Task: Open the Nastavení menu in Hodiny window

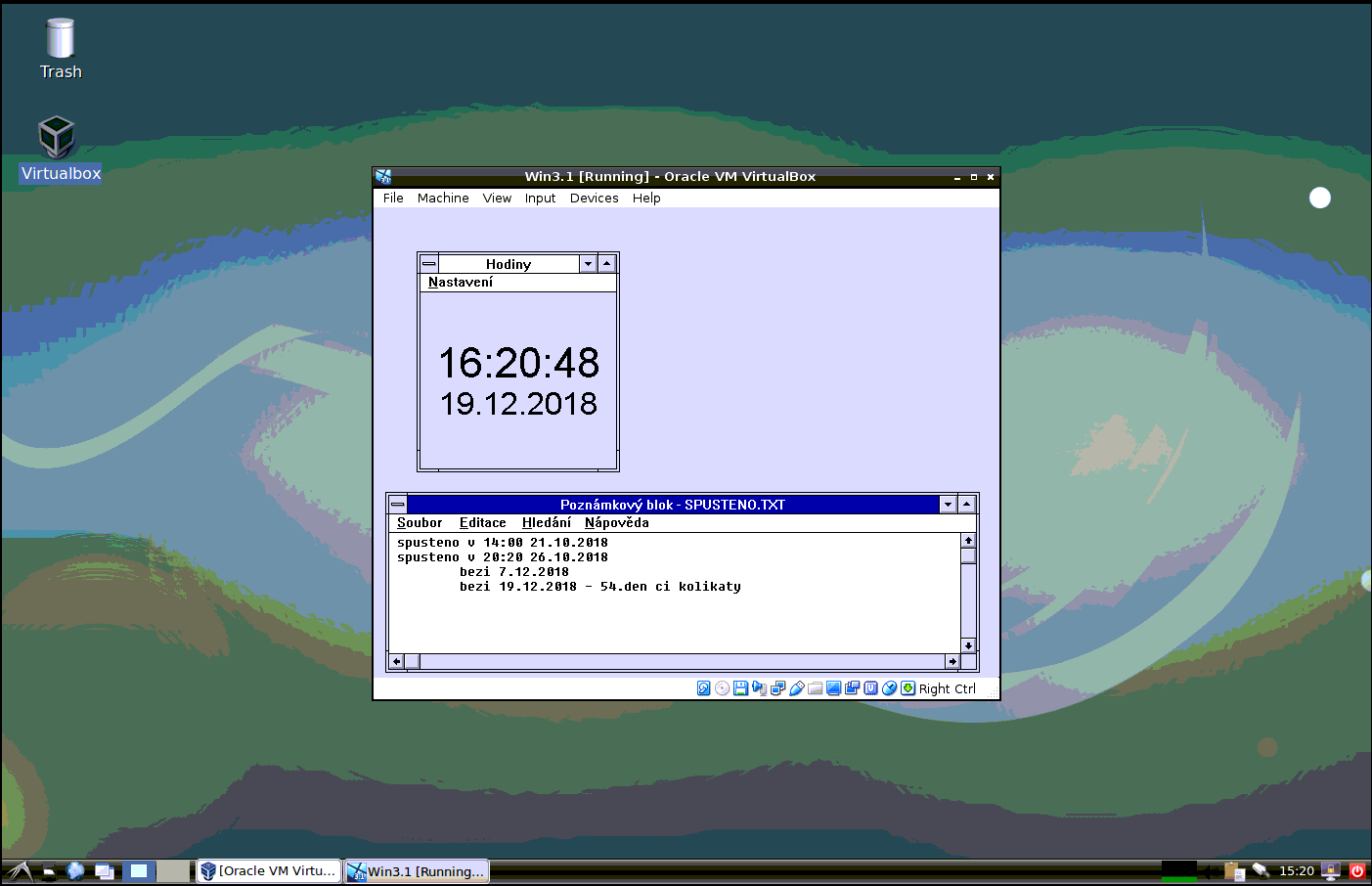Action: tap(461, 283)
